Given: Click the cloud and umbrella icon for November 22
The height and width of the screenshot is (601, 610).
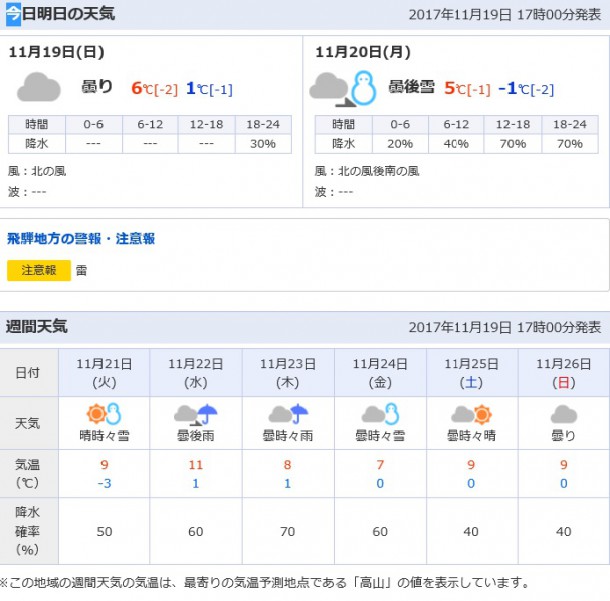Looking at the screenshot, I should pyautogui.click(x=195, y=414).
